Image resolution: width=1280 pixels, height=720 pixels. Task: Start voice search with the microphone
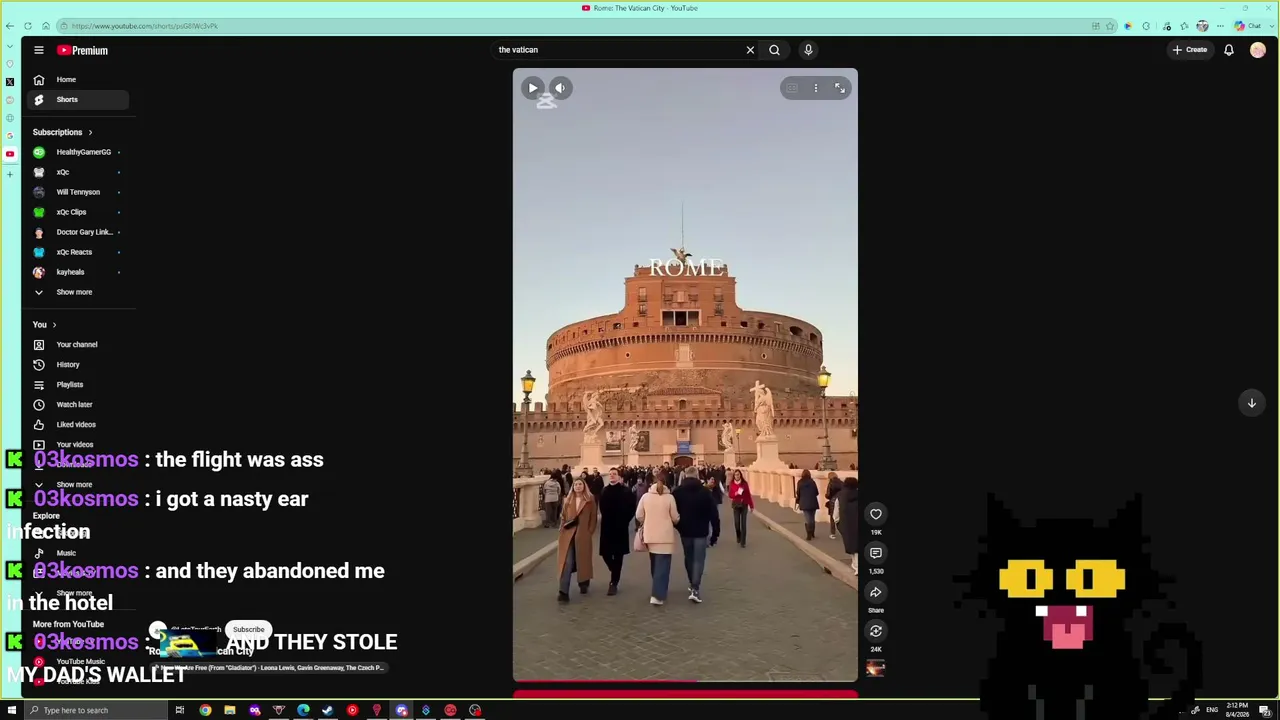pos(808,50)
